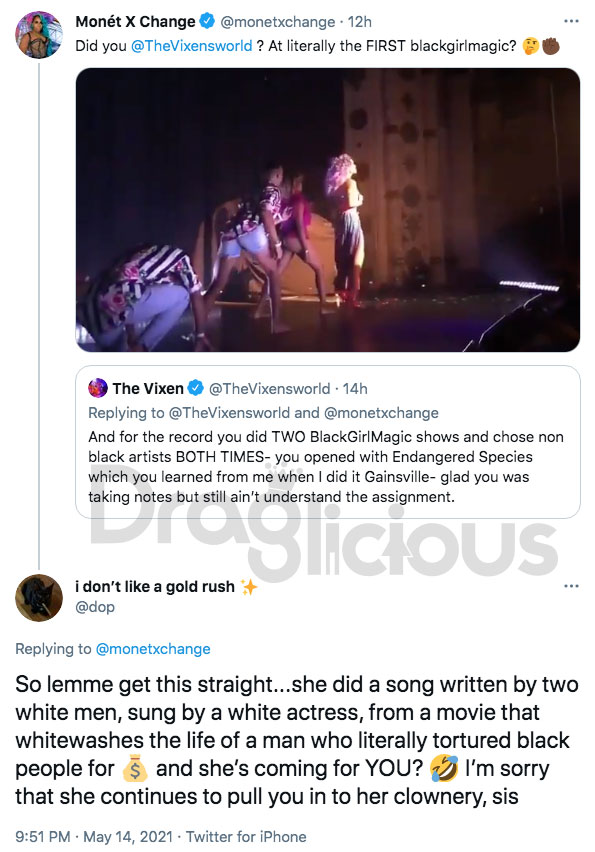Screen dimensions: 595x852
Task: Click Monét X Change's verified badge
Action: click(207, 22)
